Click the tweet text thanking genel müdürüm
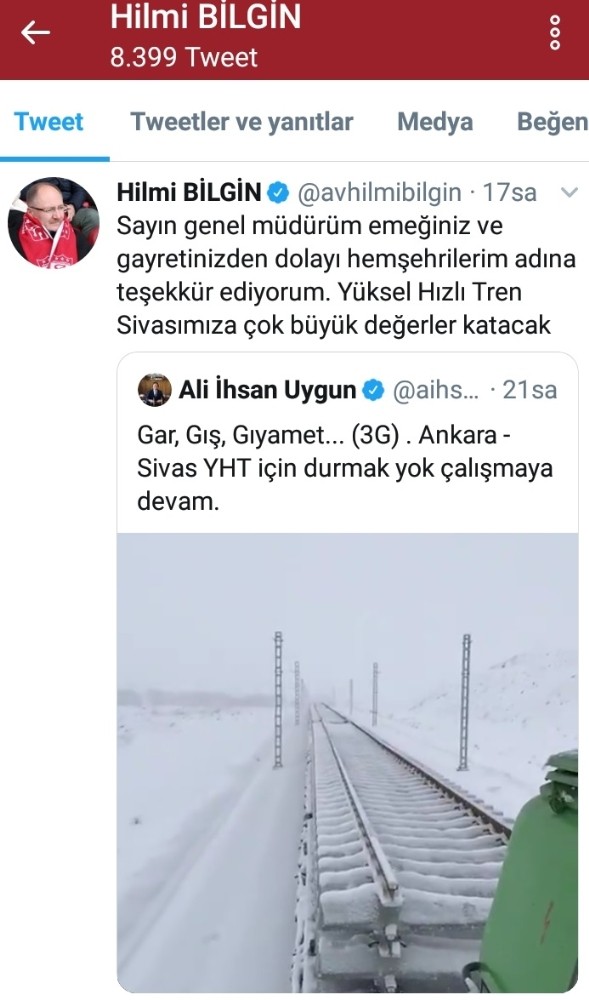The height and width of the screenshot is (1000, 589). point(345,276)
